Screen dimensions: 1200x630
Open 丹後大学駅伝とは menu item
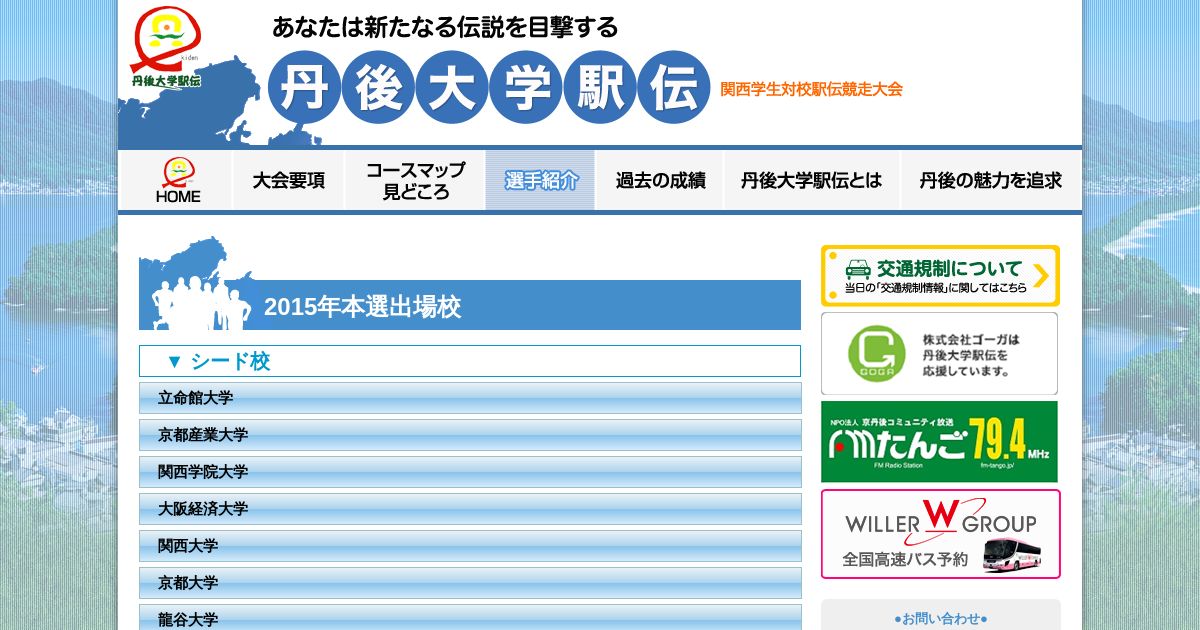[x=812, y=181]
